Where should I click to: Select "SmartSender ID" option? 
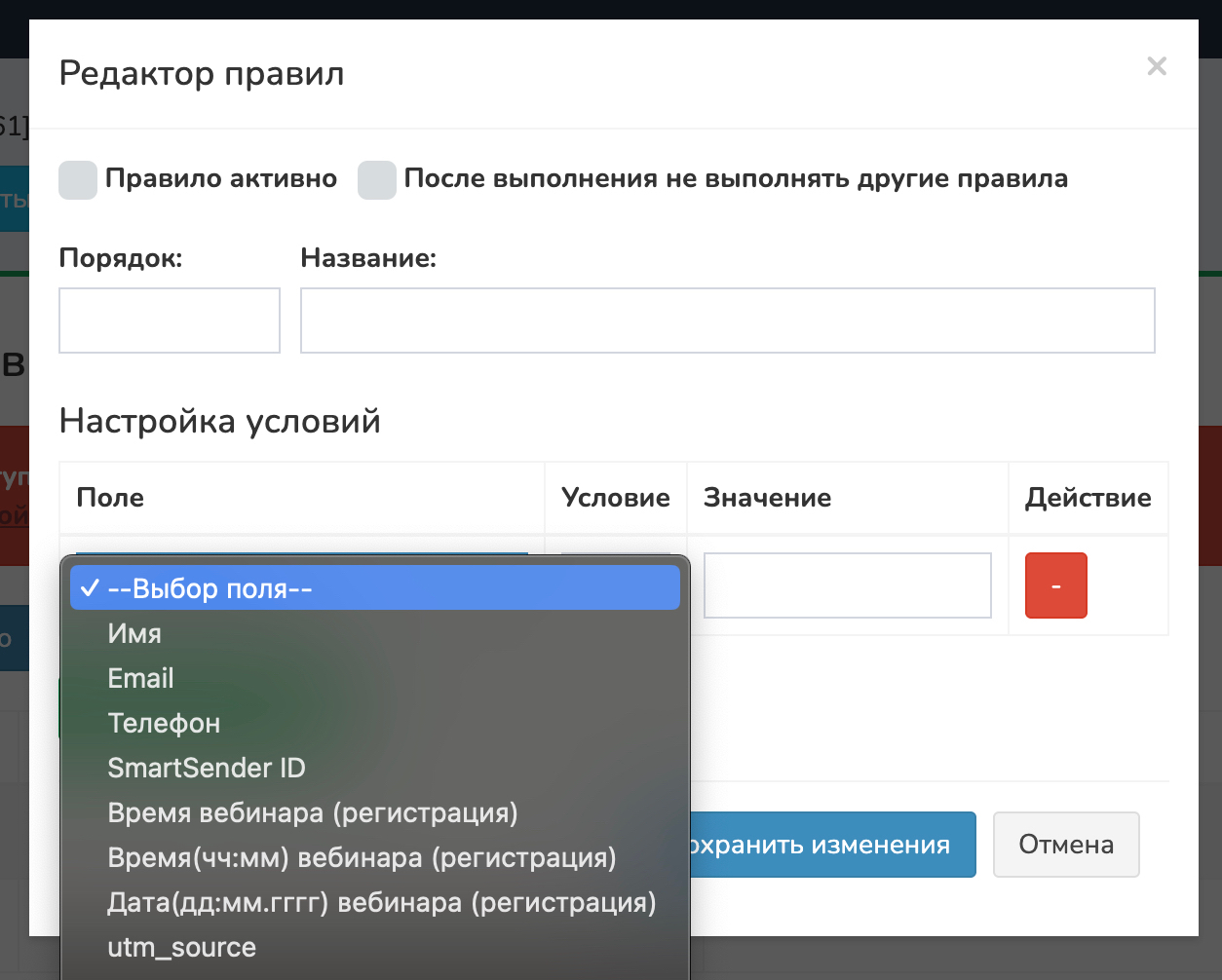pos(207,769)
